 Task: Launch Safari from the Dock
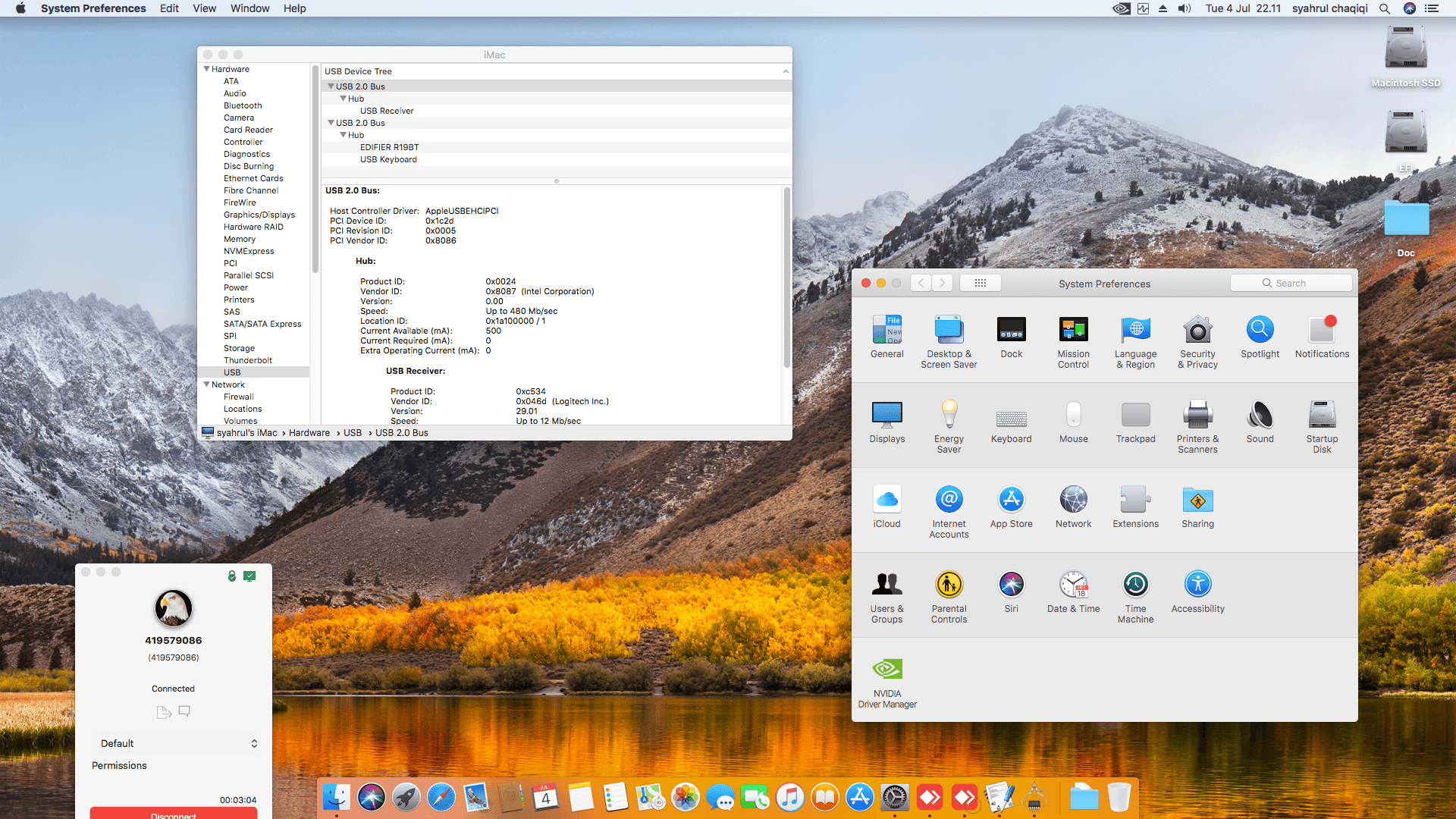[441, 797]
